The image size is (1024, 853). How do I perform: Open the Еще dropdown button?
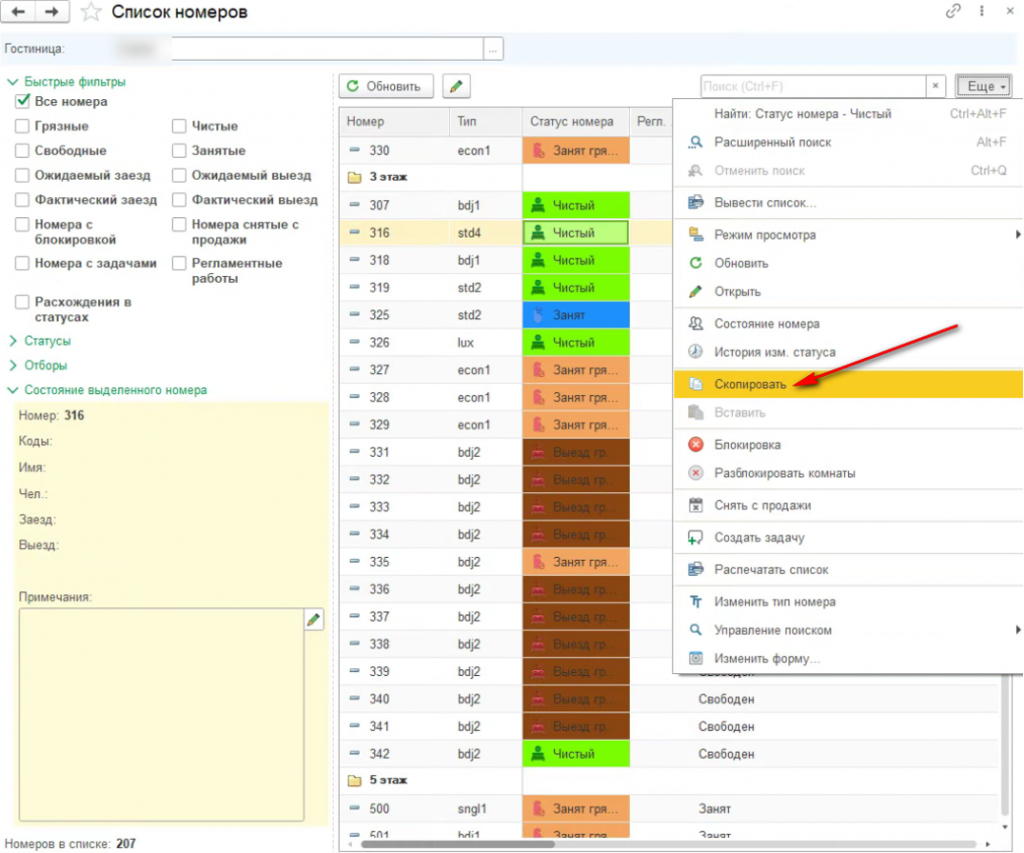click(x=984, y=86)
